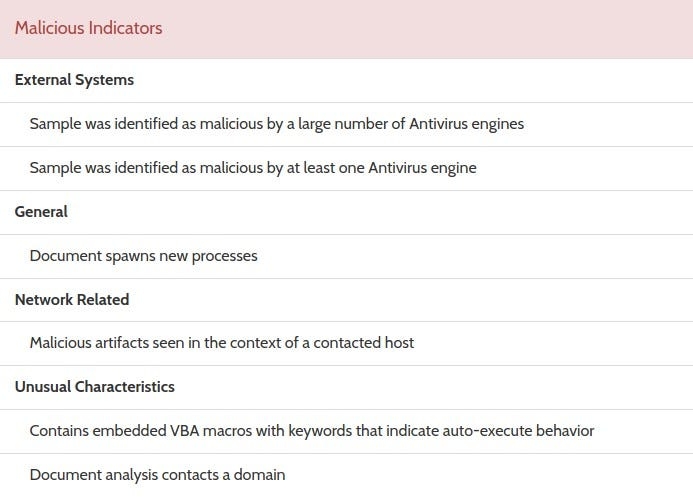Image resolution: width=693 pixels, height=497 pixels.
Task: Open the at least one Antivirus engine indicator
Action: pyautogui.click(x=252, y=168)
